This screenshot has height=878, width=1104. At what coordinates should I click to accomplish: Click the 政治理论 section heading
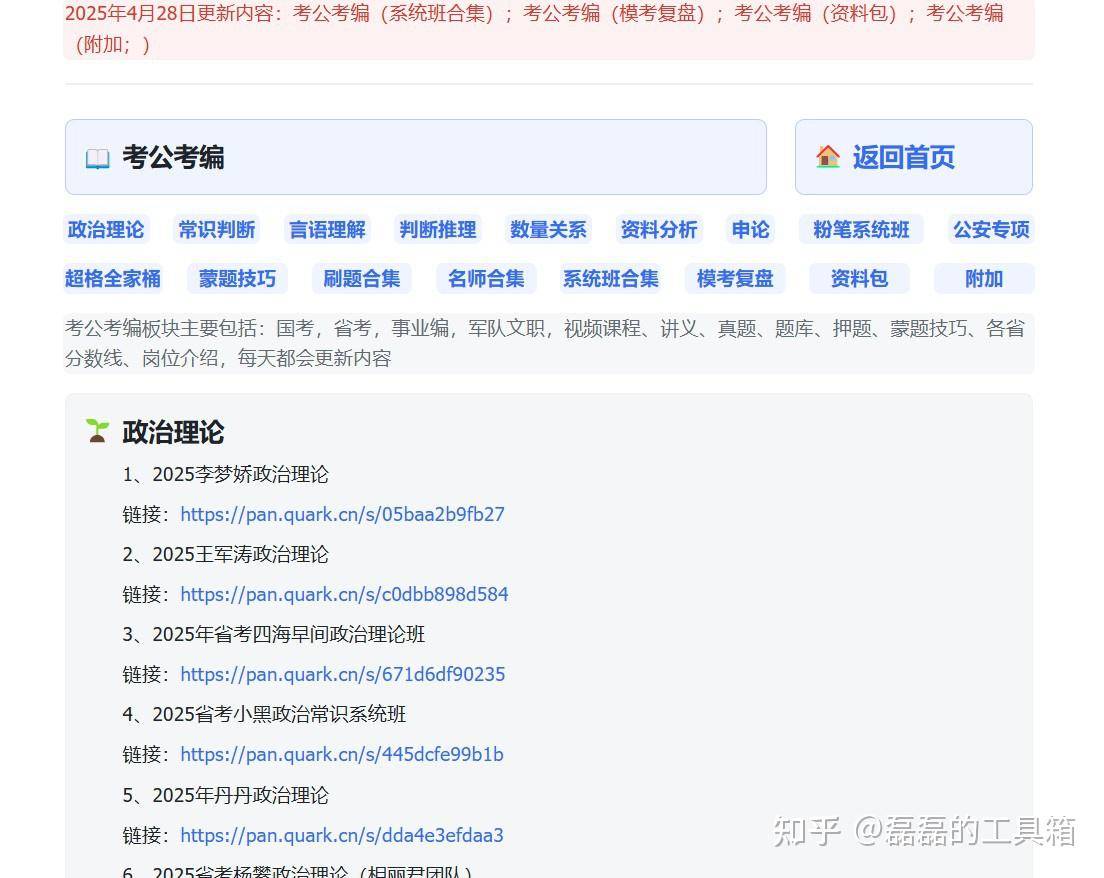[173, 432]
